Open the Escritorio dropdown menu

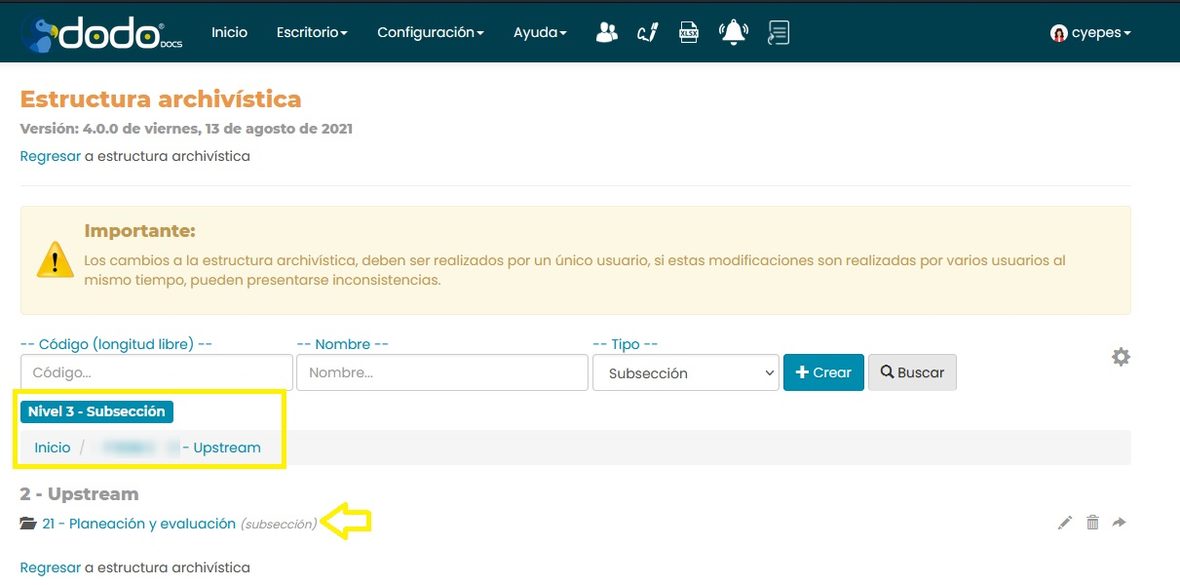312,32
